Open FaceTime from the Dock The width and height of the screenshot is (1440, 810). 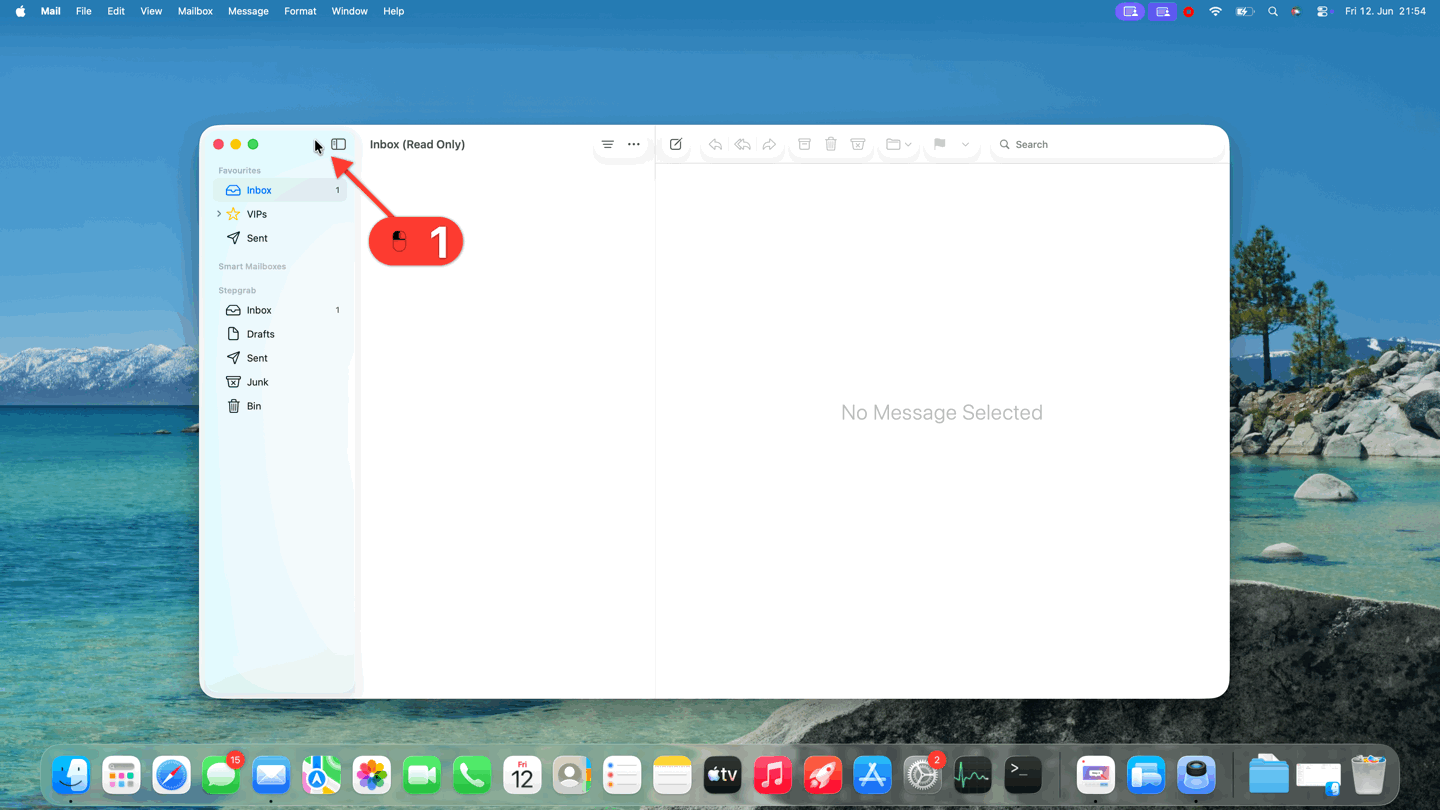click(422, 775)
